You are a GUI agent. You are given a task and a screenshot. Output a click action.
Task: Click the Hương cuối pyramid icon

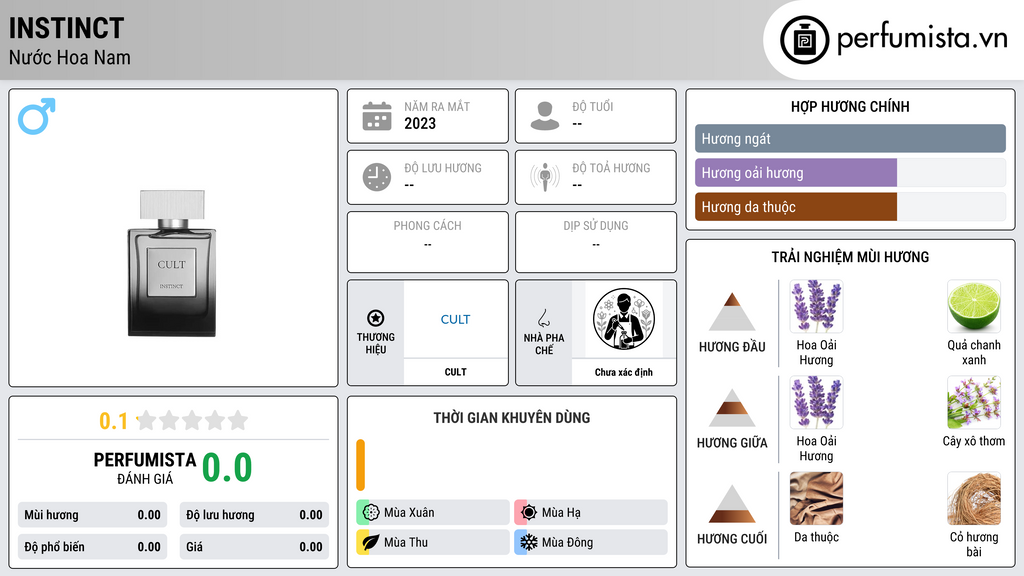click(732, 504)
